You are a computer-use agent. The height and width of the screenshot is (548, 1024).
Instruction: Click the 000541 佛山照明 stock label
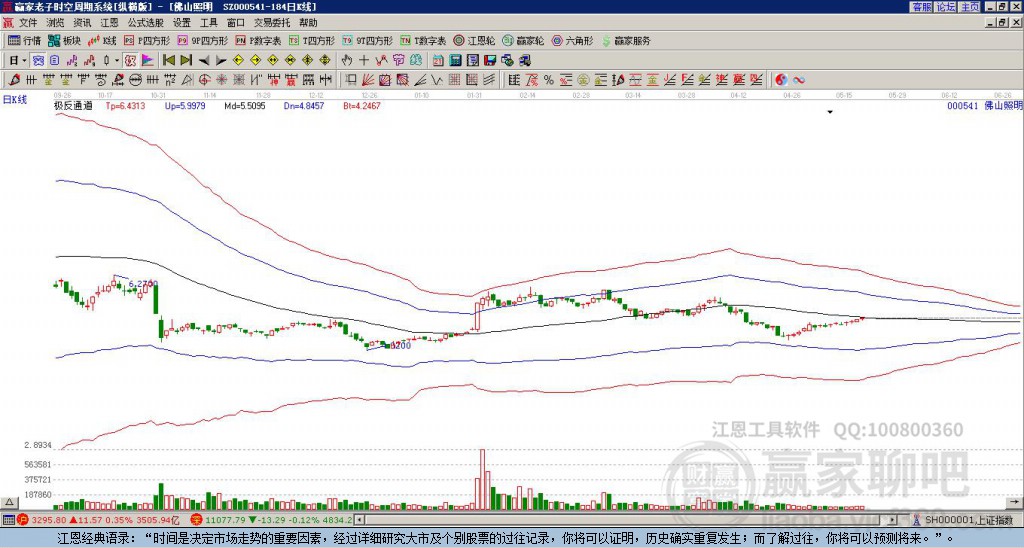(985, 106)
